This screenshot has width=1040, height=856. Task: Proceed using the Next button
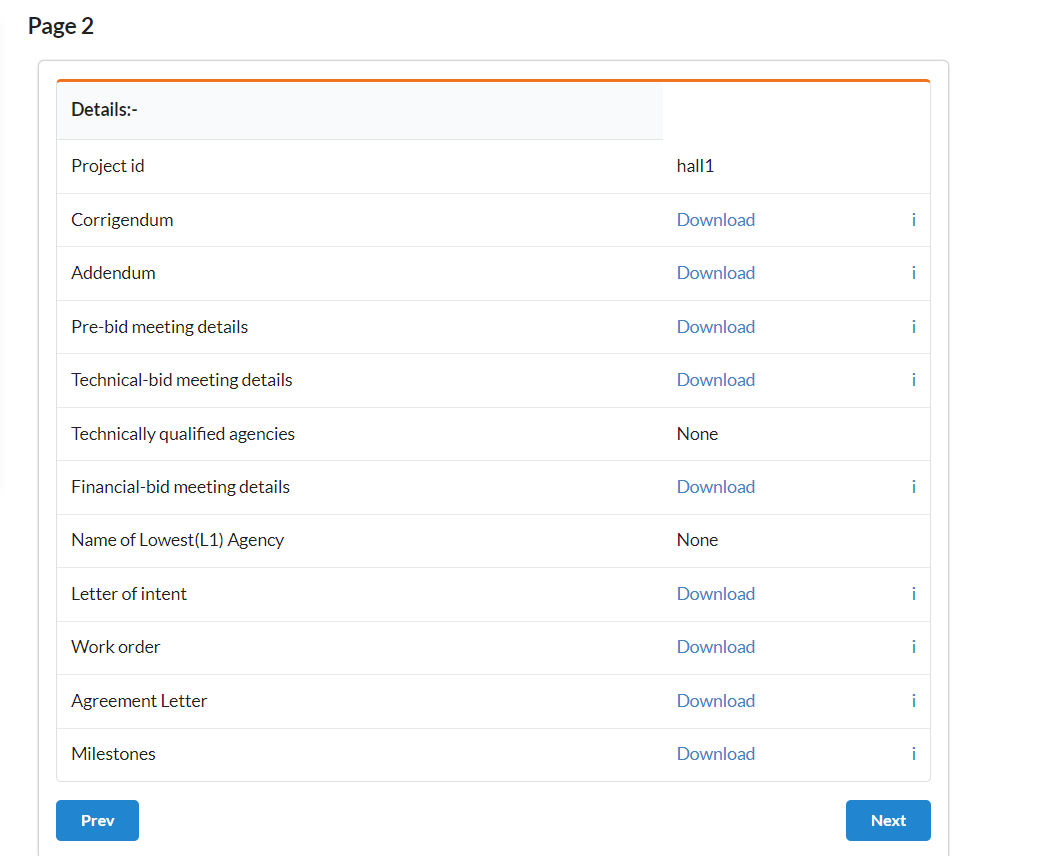click(888, 821)
